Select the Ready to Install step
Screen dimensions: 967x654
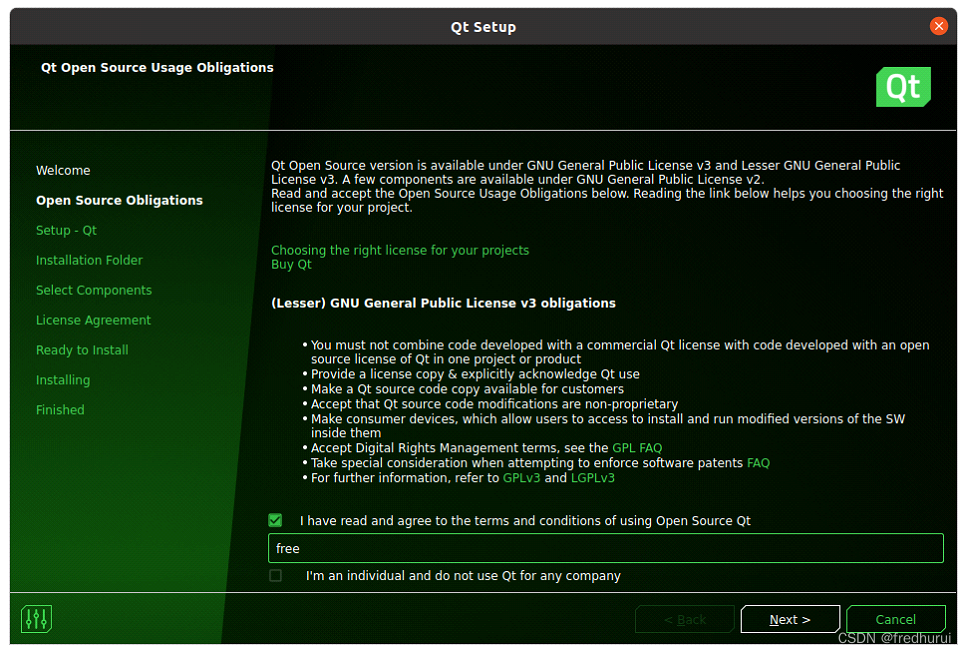coord(82,350)
